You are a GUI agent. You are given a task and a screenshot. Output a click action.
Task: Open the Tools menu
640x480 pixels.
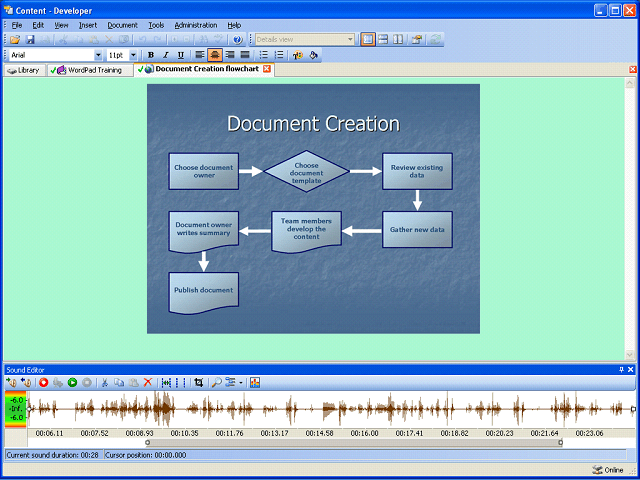click(156, 25)
